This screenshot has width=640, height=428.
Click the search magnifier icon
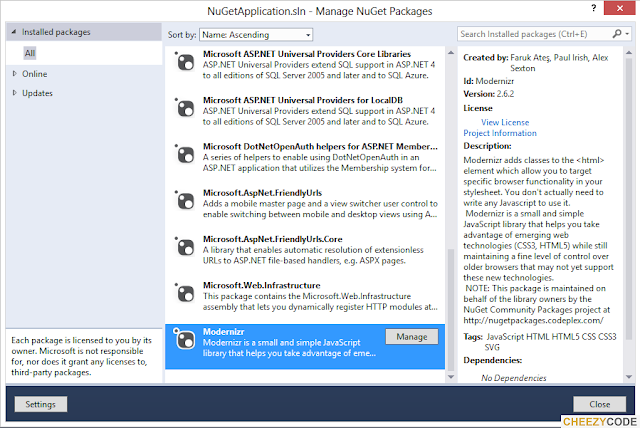617,34
